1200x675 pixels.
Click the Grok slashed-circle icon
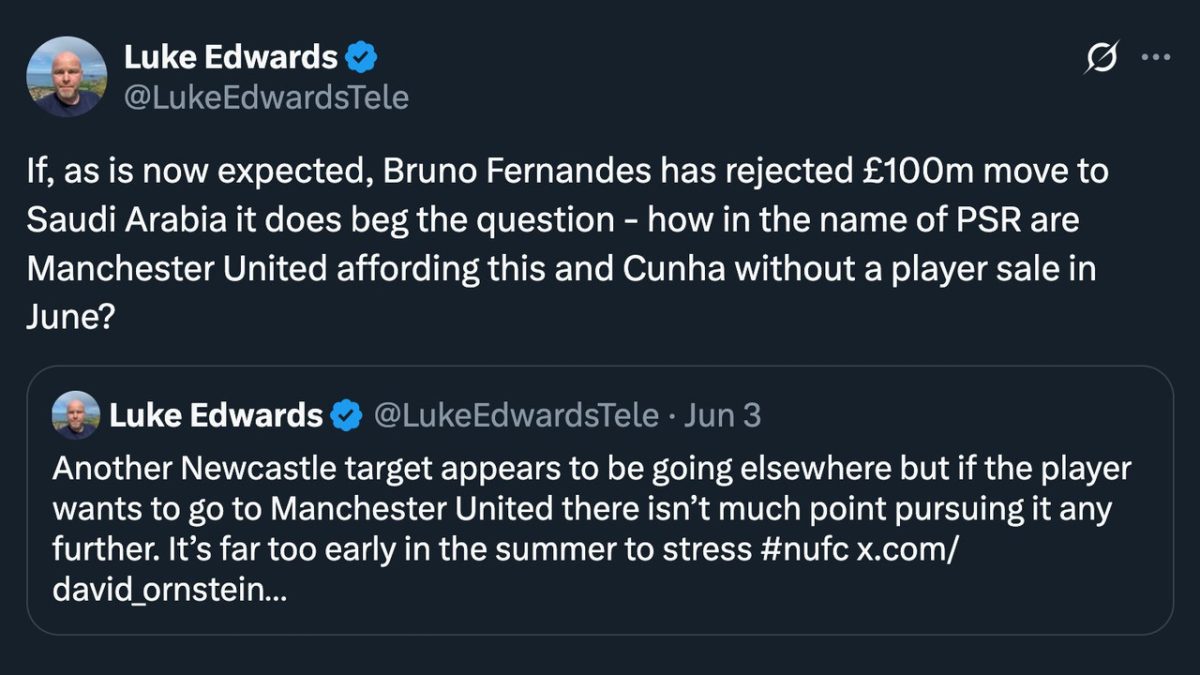pos(1101,60)
